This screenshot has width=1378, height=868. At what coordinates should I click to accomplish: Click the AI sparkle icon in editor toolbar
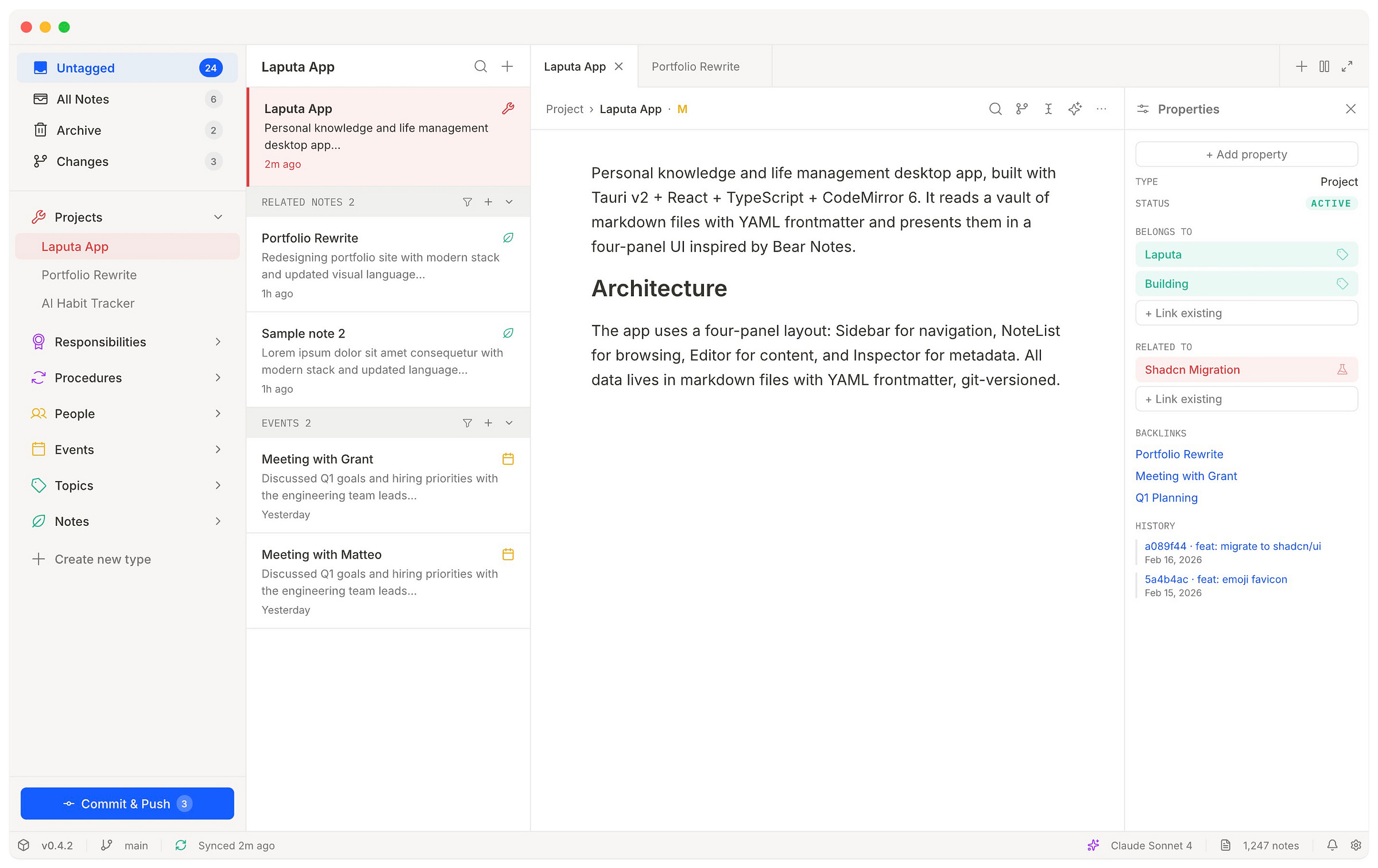coord(1075,109)
